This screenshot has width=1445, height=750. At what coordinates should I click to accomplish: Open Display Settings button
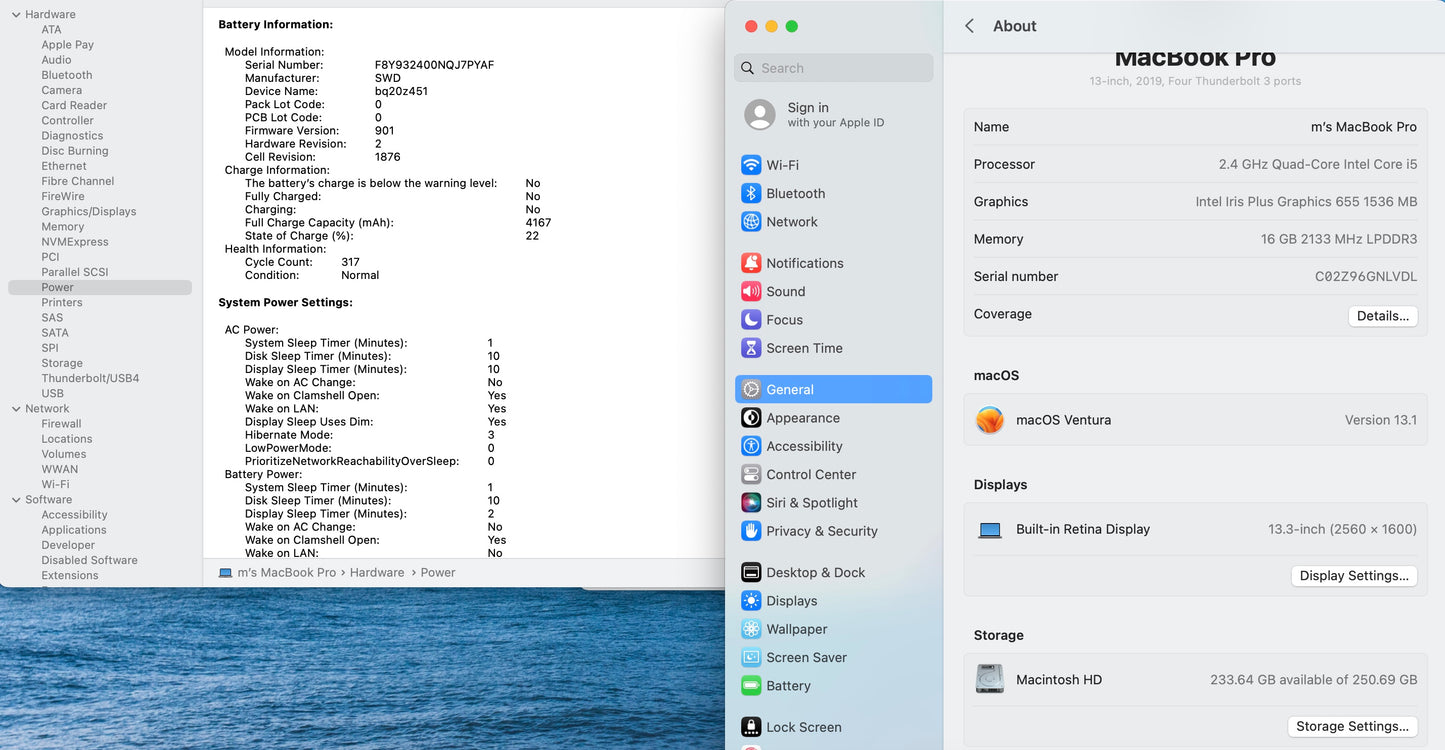tap(1353, 576)
